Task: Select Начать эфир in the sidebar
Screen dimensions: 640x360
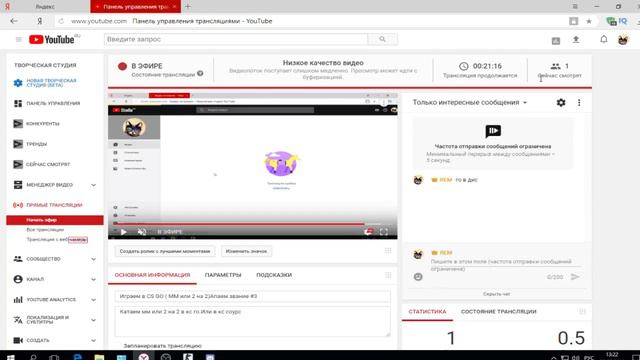Action: pos(55,220)
